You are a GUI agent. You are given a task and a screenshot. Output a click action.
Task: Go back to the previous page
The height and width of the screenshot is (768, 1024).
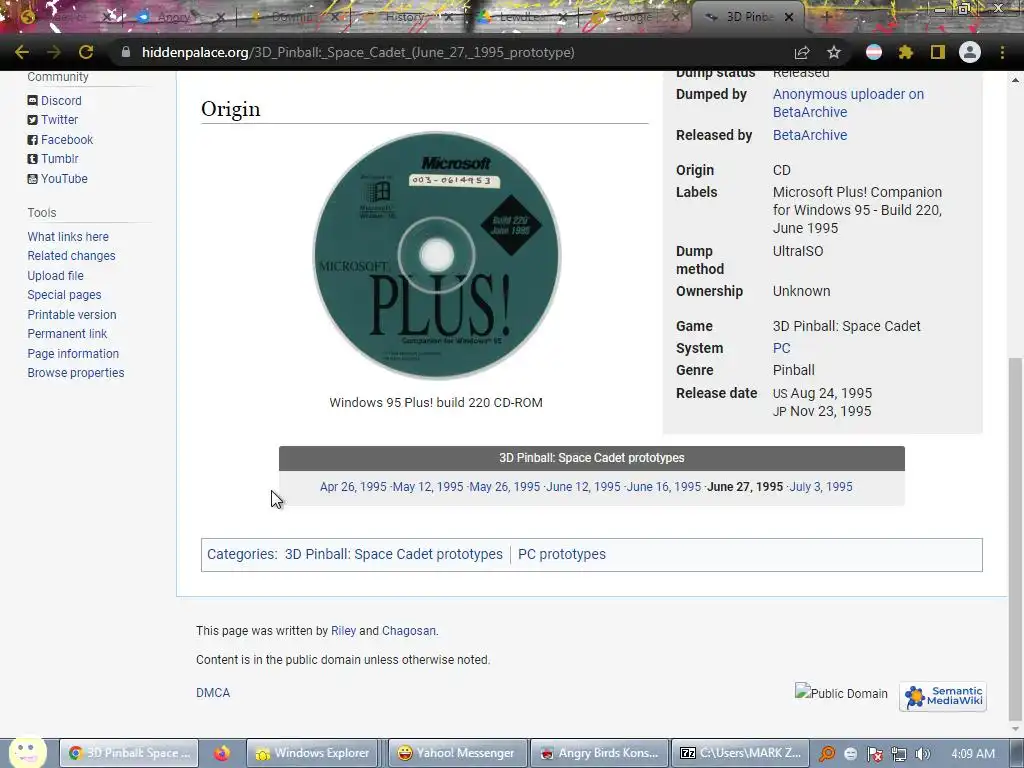tap(22, 52)
